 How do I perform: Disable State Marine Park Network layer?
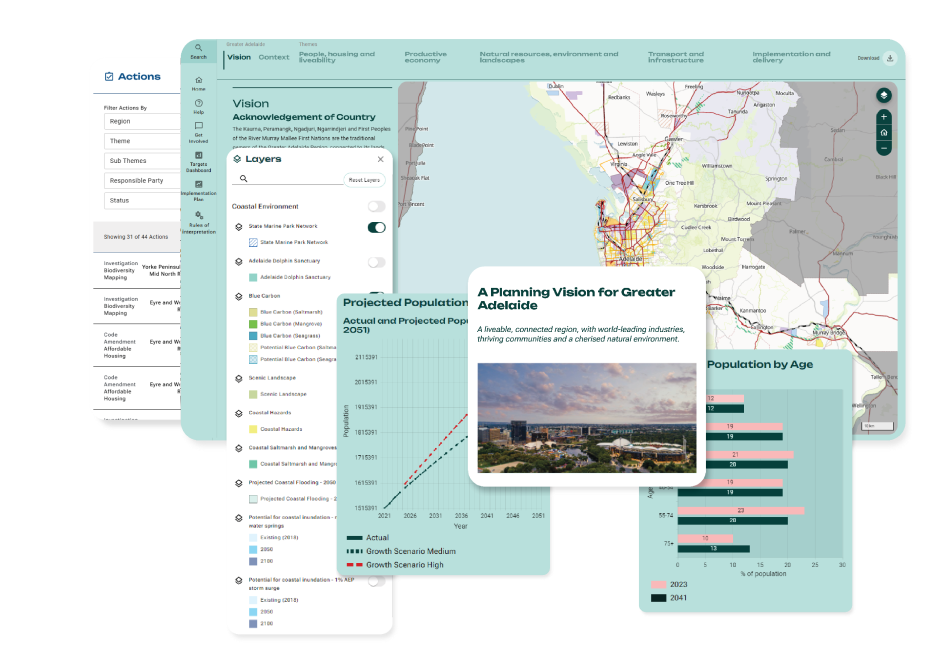pyautogui.click(x=376, y=227)
